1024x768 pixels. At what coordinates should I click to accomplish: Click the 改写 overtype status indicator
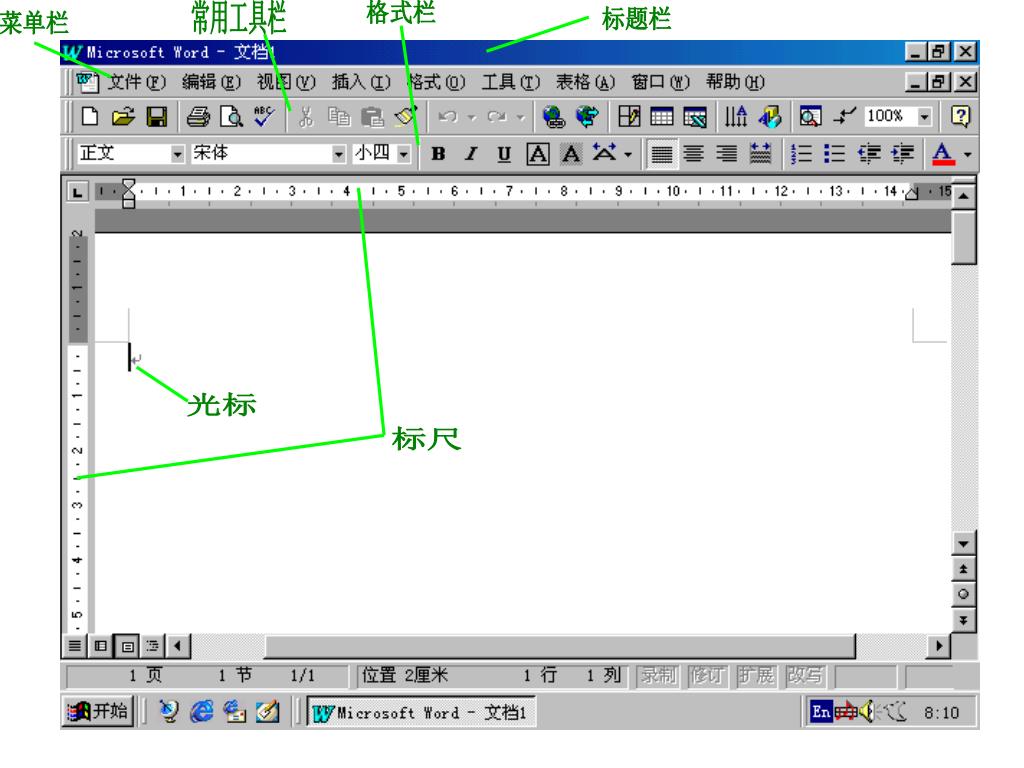coord(805,675)
